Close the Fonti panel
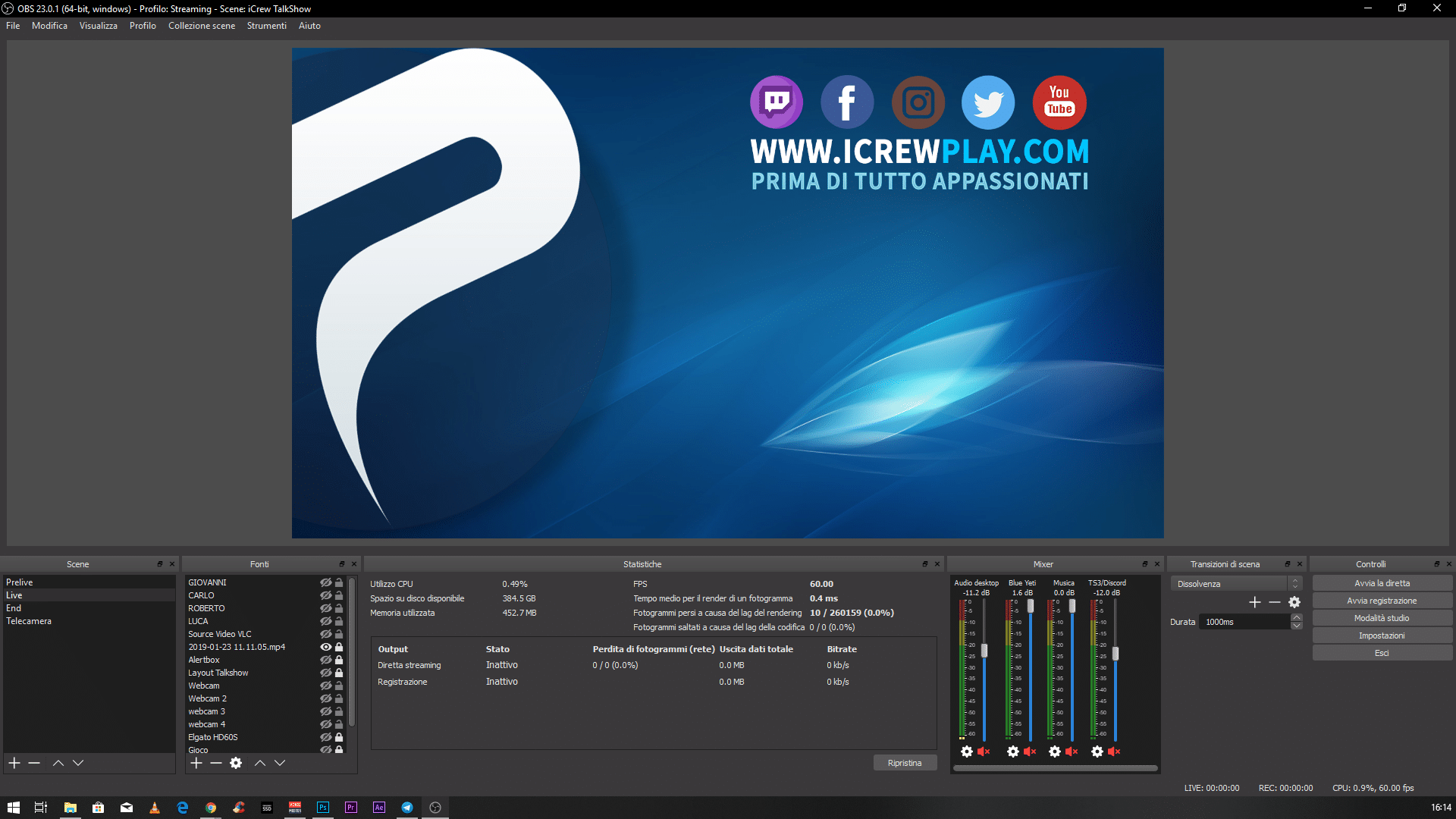Viewport: 1456px width, 819px height. coord(354,564)
